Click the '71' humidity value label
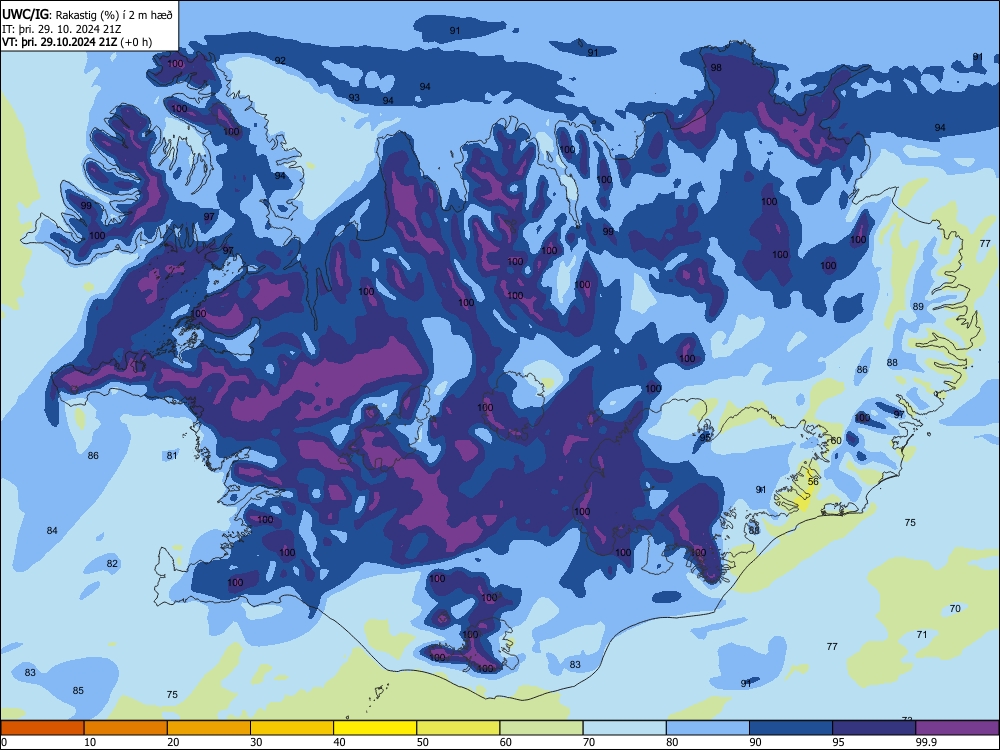1000x750 pixels. [922, 635]
